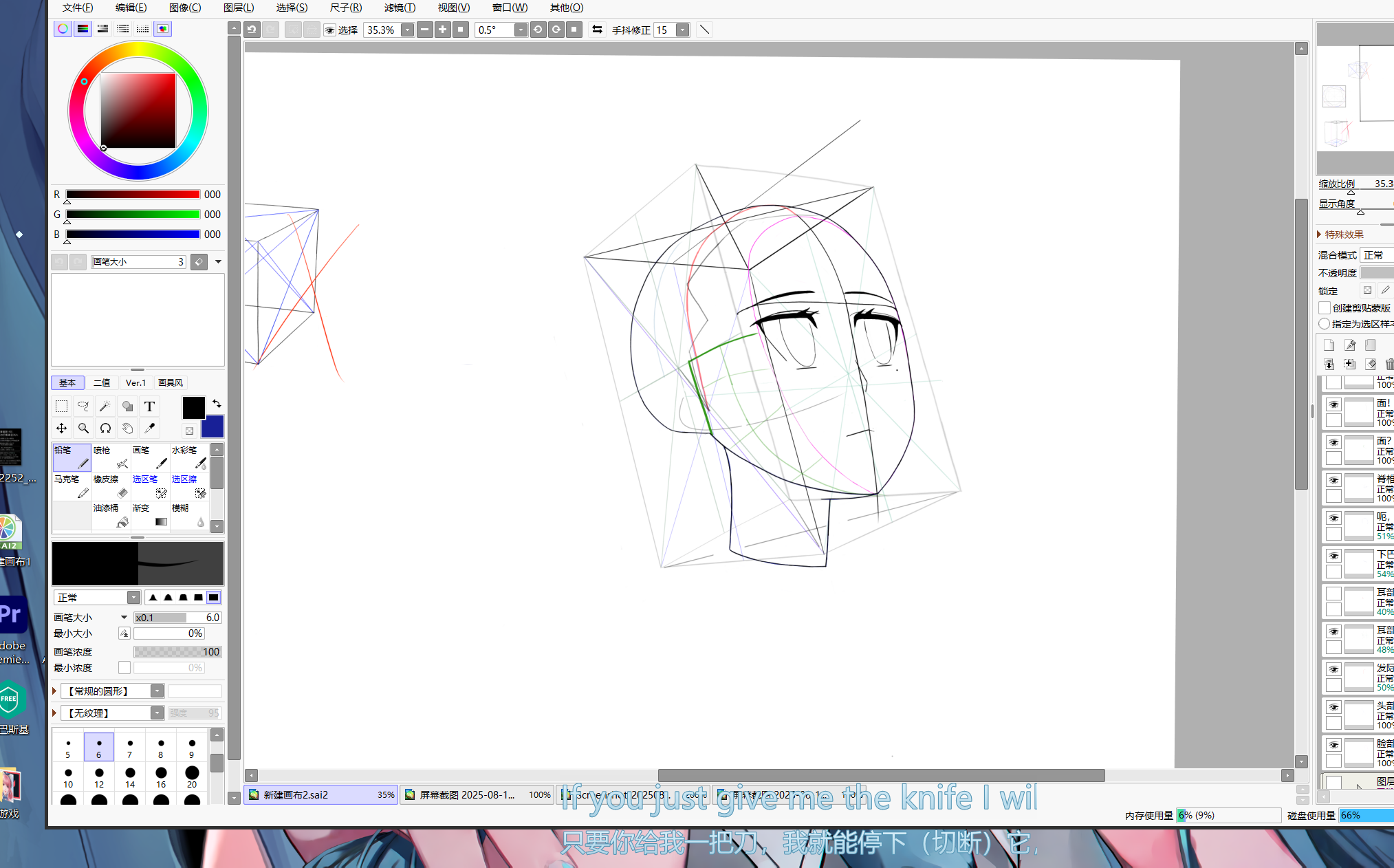Viewport: 1394px width, 868px height.
Task: Click the swap foreground/background colors arrow
Action: coord(217,404)
